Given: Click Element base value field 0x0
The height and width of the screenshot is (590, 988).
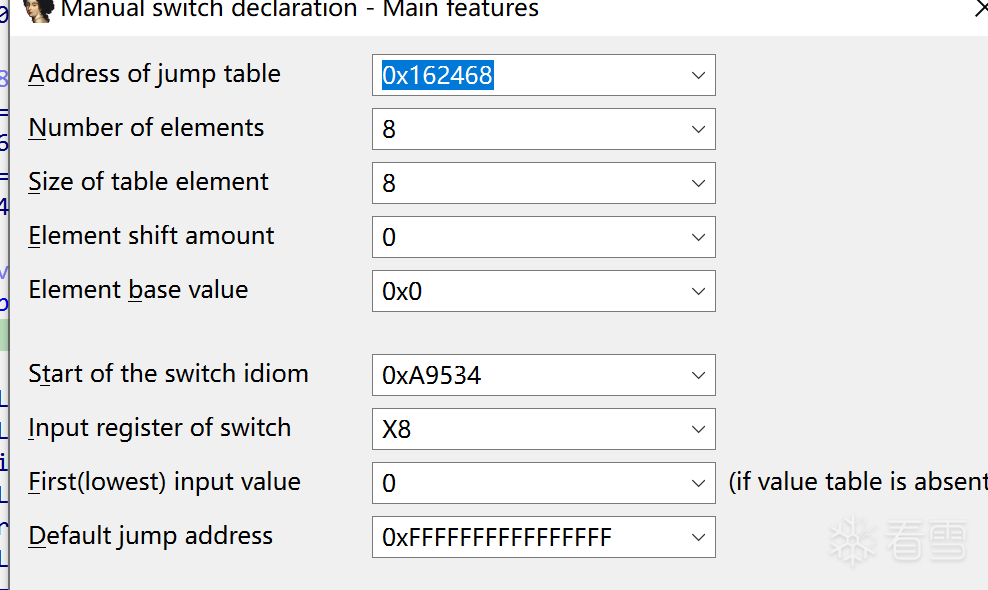Looking at the screenshot, I should (530, 291).
